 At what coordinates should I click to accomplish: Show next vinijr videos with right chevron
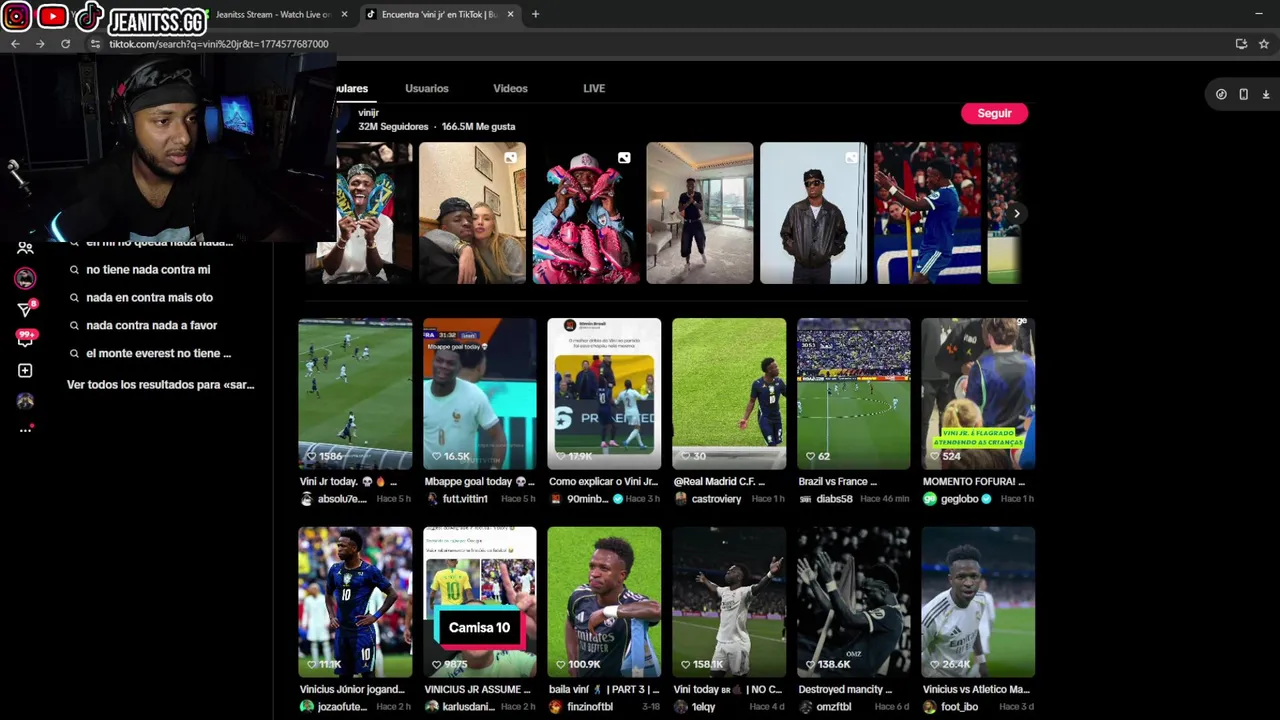tap(1016, 213)
